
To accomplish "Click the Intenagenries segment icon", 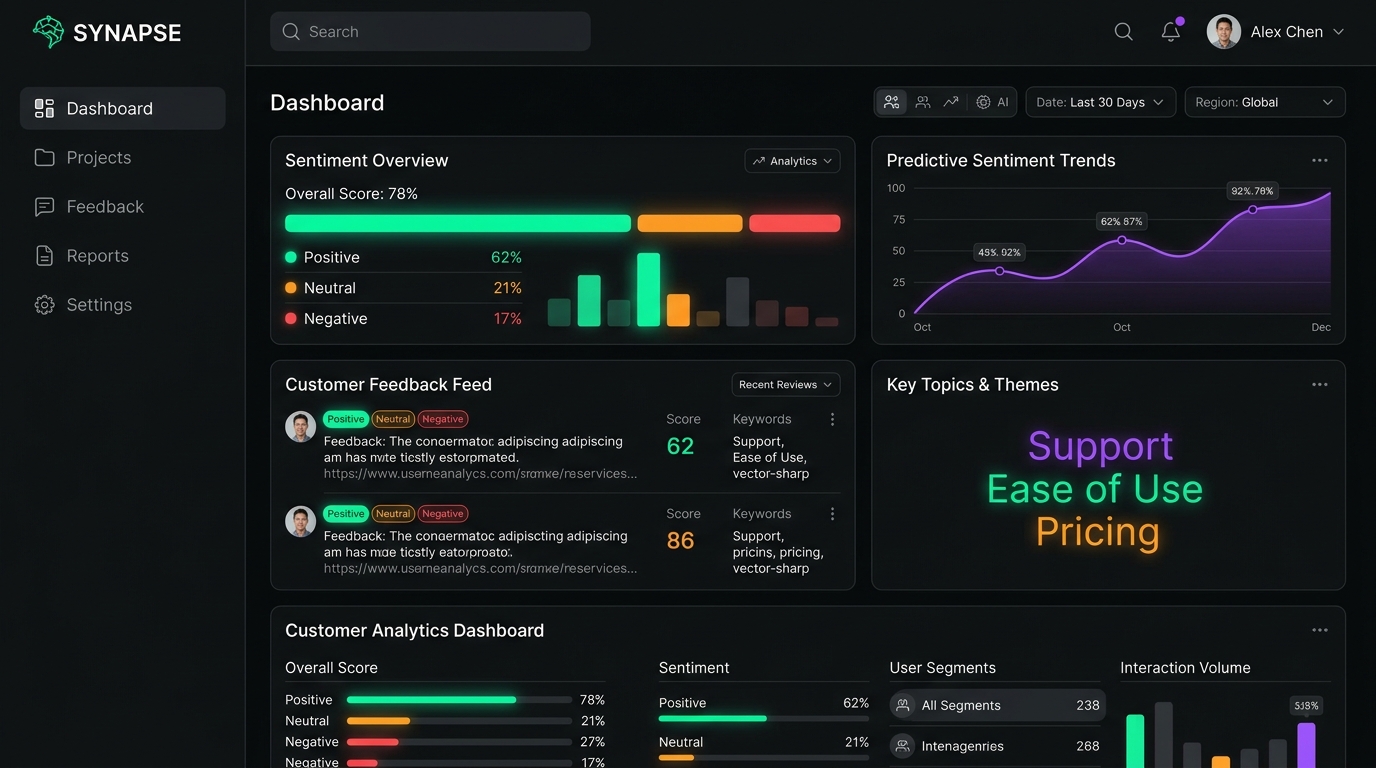I will pyautogui.click(x=903, y=746).
